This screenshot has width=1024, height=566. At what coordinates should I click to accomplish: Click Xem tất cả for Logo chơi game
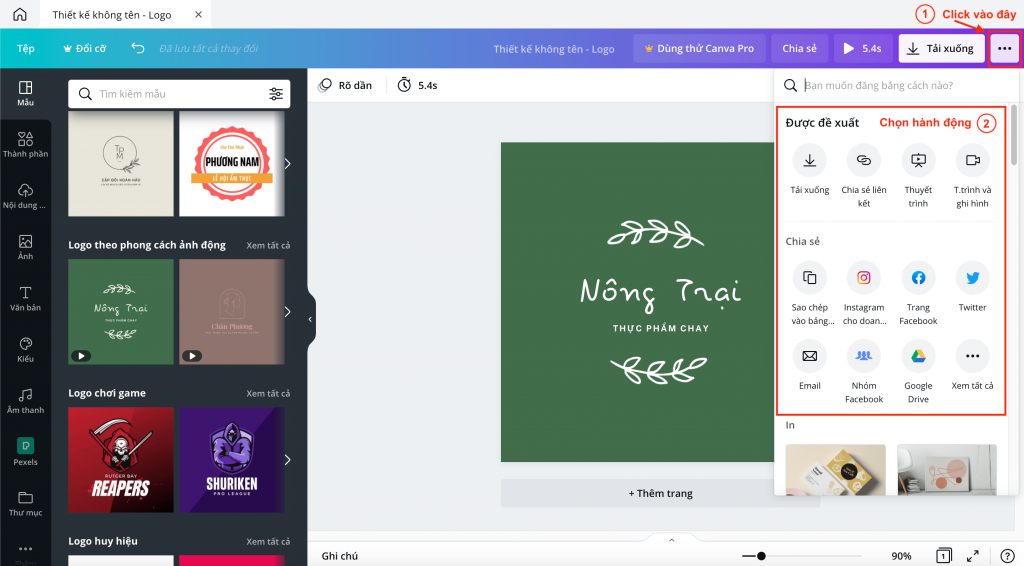268,394
